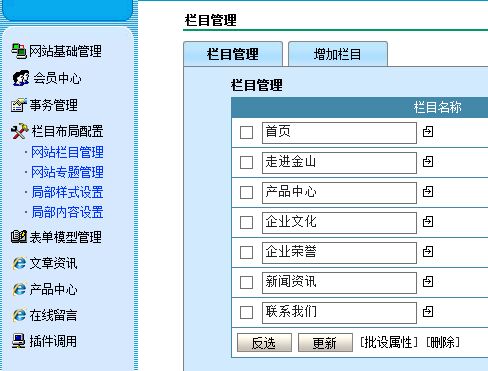Switch to the 增加栏目 tab

tap(338, 54)
